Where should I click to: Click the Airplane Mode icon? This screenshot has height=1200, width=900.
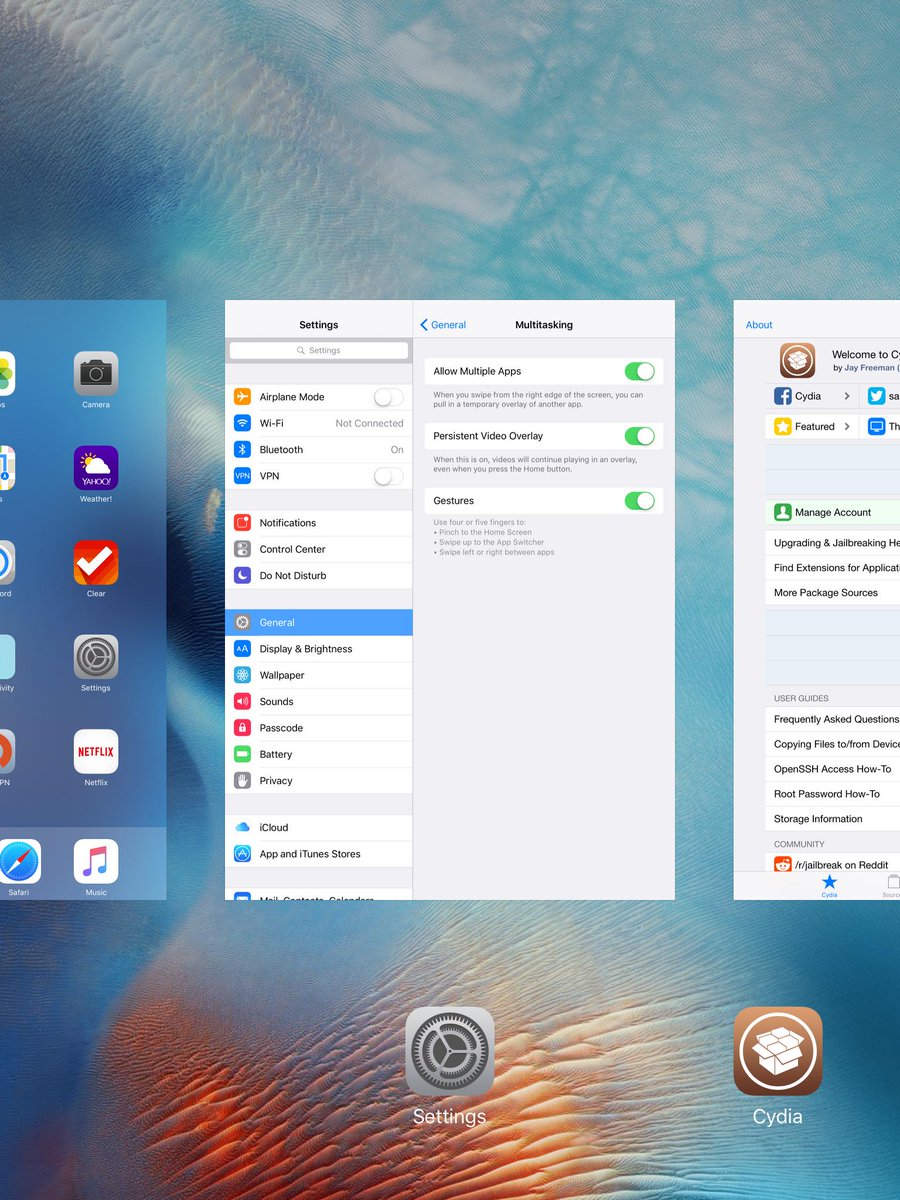(x=242, y=397)
